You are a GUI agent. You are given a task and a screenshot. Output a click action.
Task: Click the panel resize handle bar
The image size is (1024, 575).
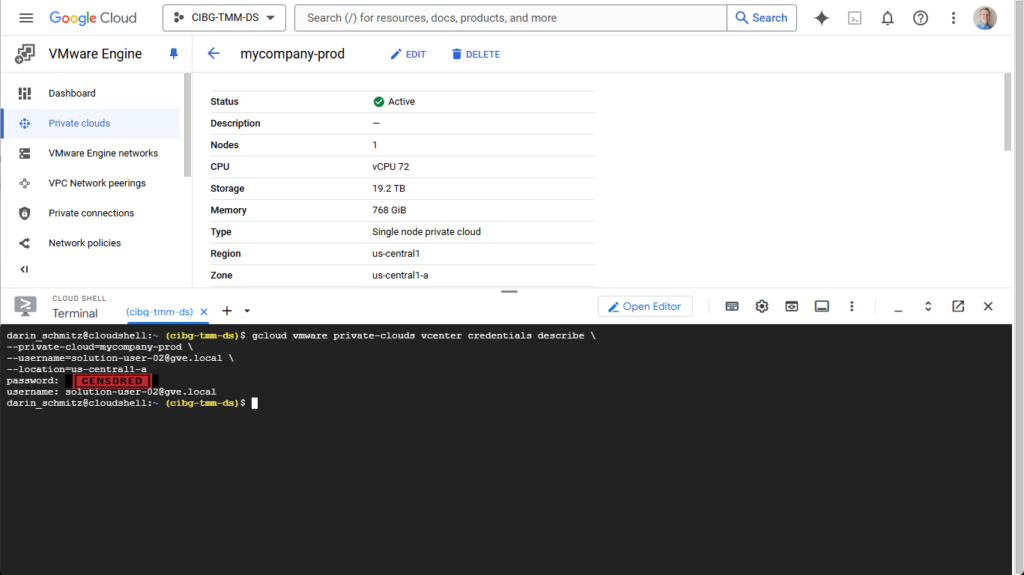509,291
